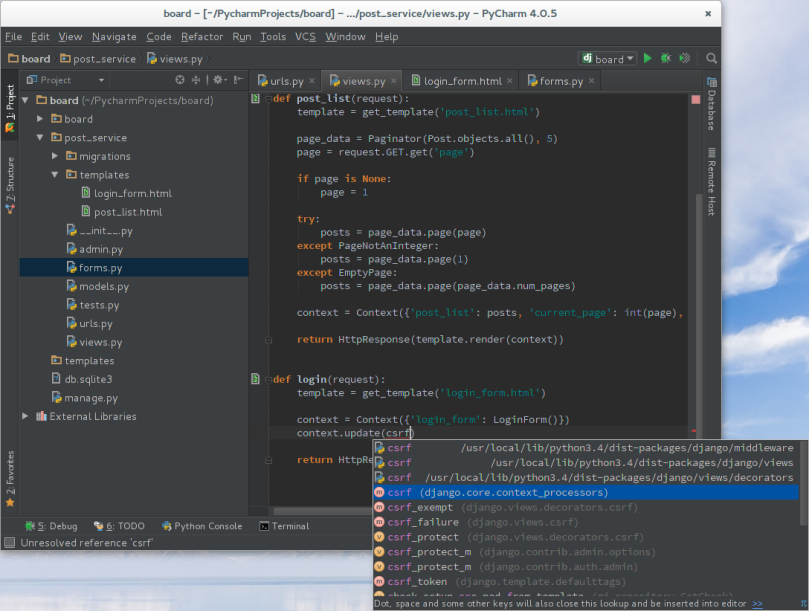Click the >> link in completion hint
This screenshot has height=611, width=809.
tap(757, 603)
